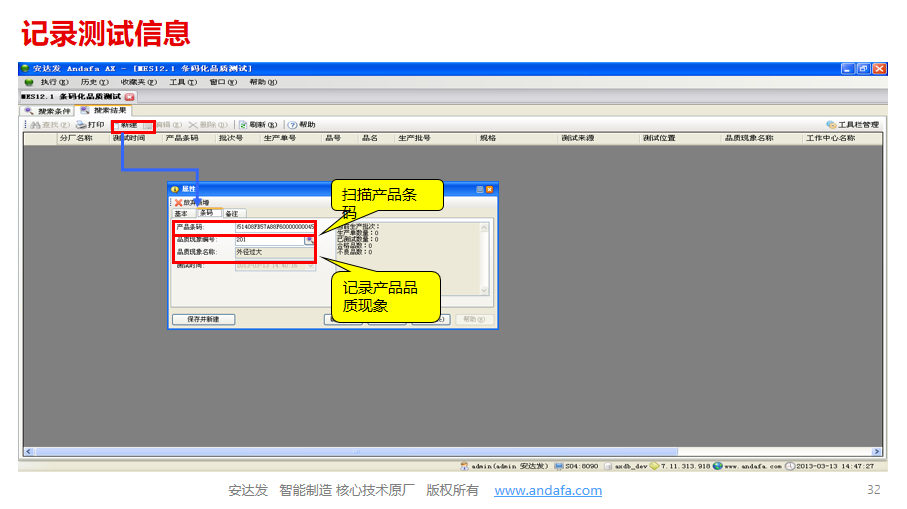Open the 历史 (History) menu

[x=92, y=82]
